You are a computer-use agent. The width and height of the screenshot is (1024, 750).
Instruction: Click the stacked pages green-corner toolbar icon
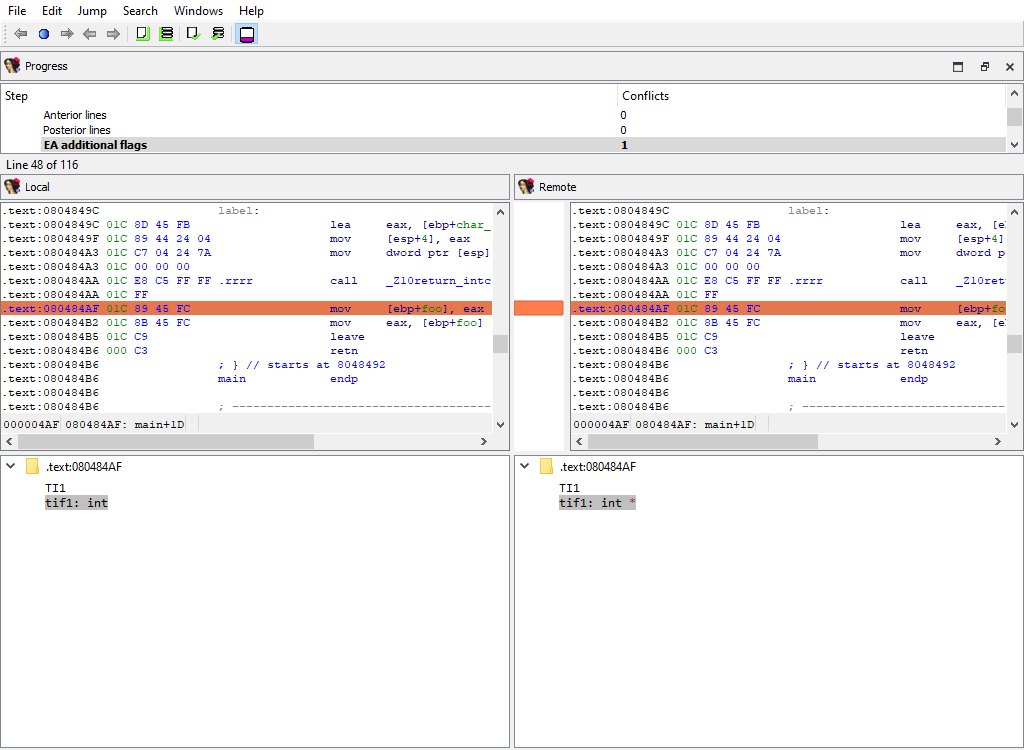[167, 34]
